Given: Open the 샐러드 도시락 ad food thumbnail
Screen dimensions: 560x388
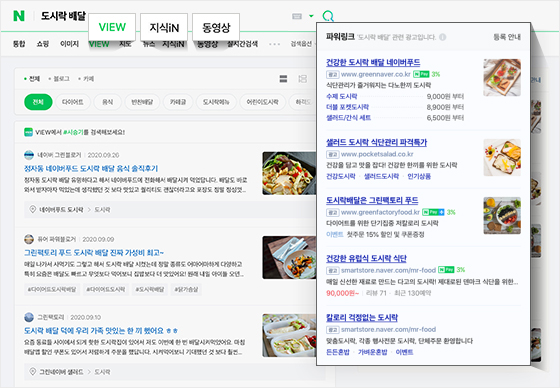Looking at the screenshot, I should pyautogui.click(x=502, y=158).
